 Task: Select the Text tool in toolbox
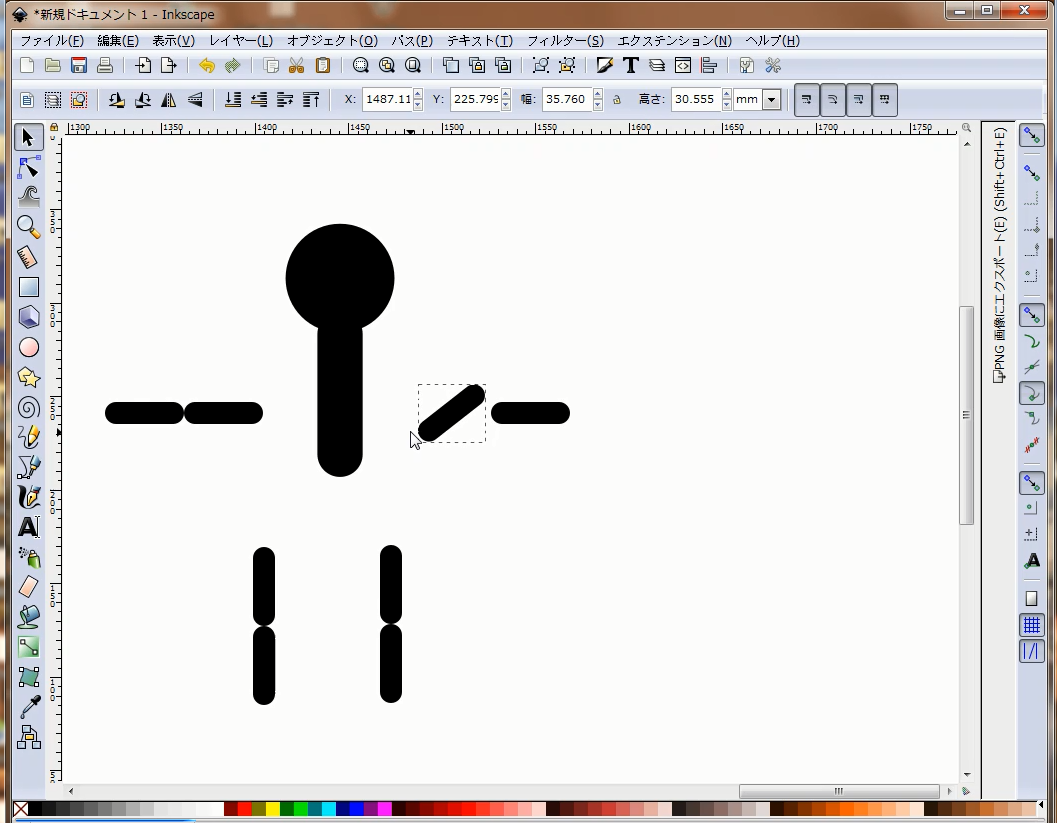pyautogui.click(x=29, y=527)
